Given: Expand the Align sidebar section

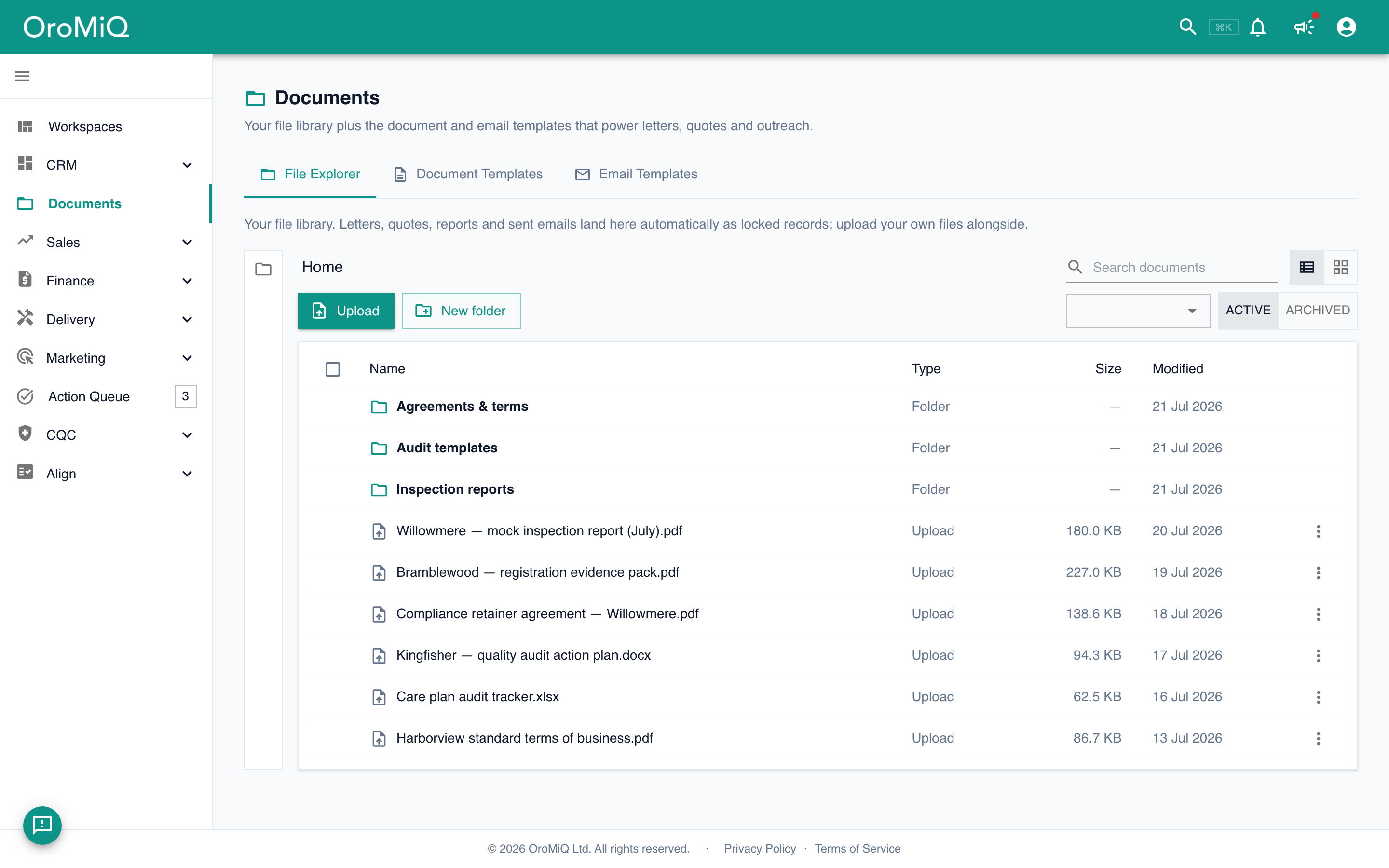Looking at the screenshot, I should coord(106,474).
